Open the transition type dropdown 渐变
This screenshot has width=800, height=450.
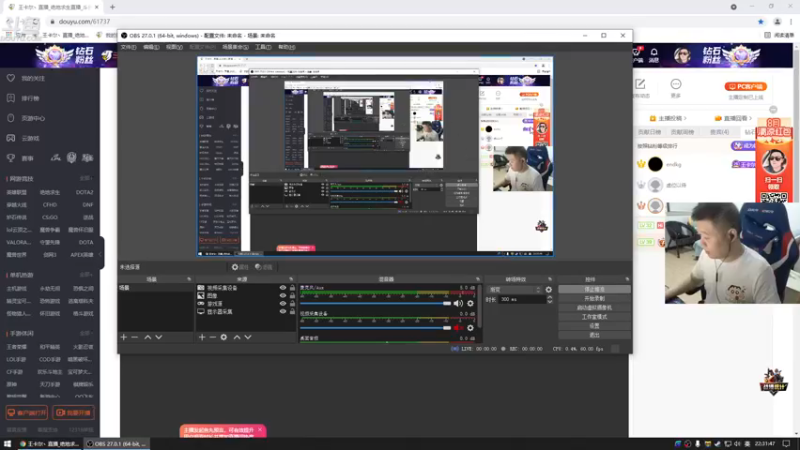pos(514,289)
